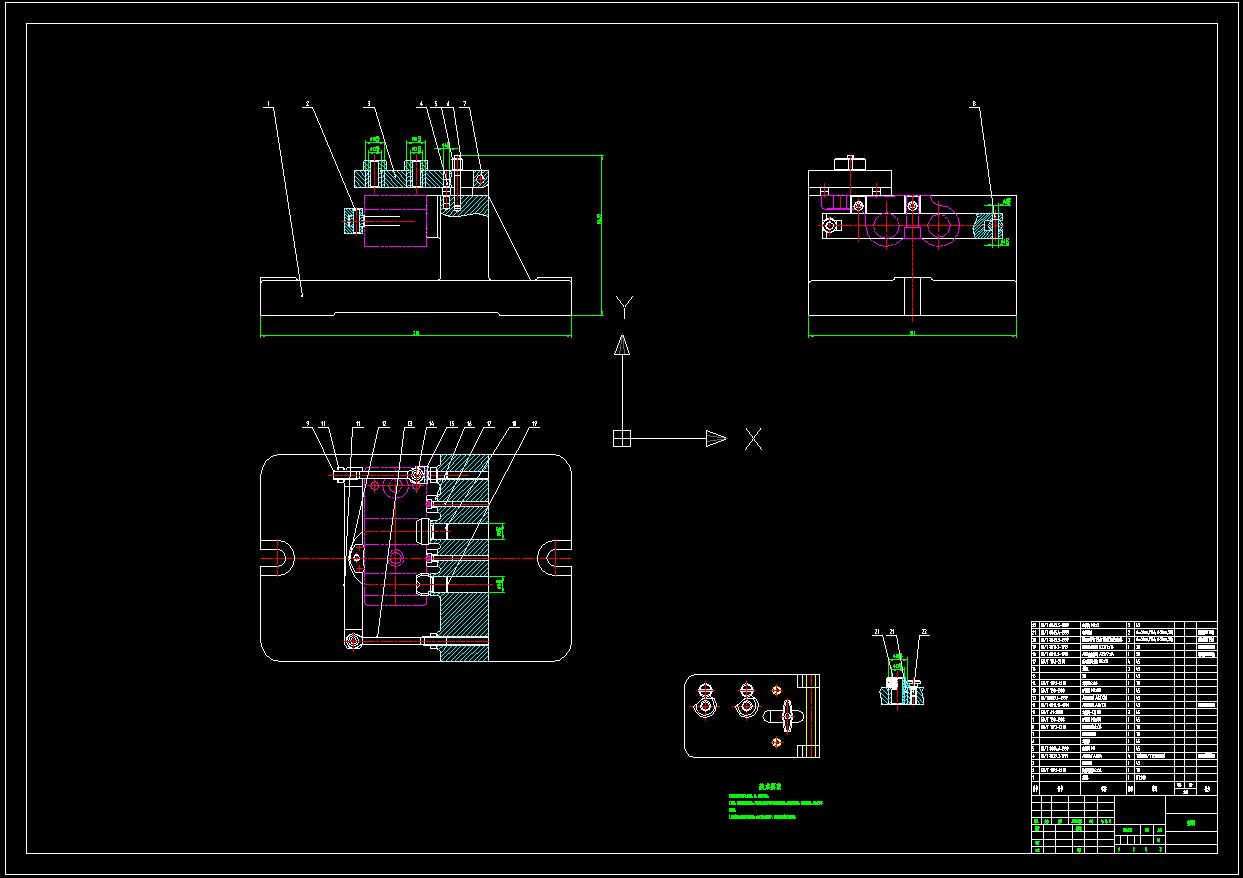Select balloon number 2 in front view
The image size is (1243, 878).
(307, 103)
